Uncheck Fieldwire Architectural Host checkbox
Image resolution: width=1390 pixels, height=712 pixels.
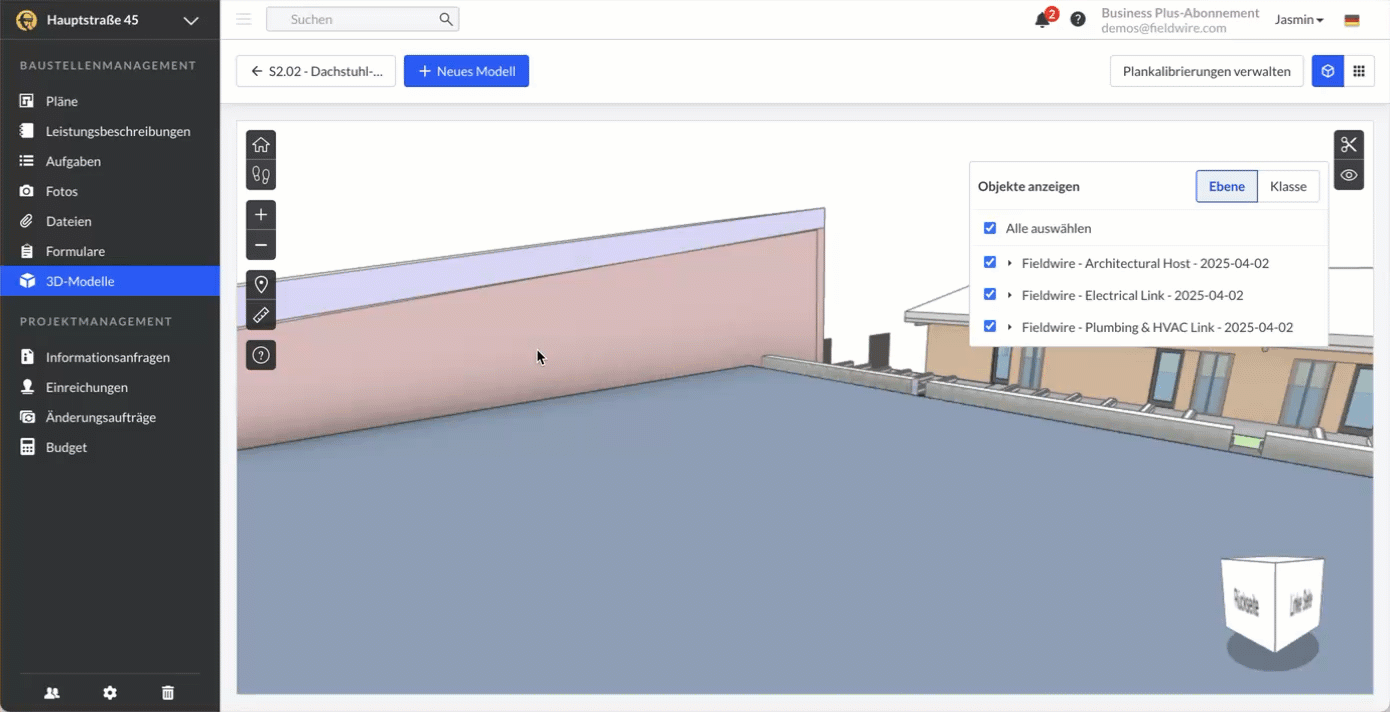pos(990,263)
